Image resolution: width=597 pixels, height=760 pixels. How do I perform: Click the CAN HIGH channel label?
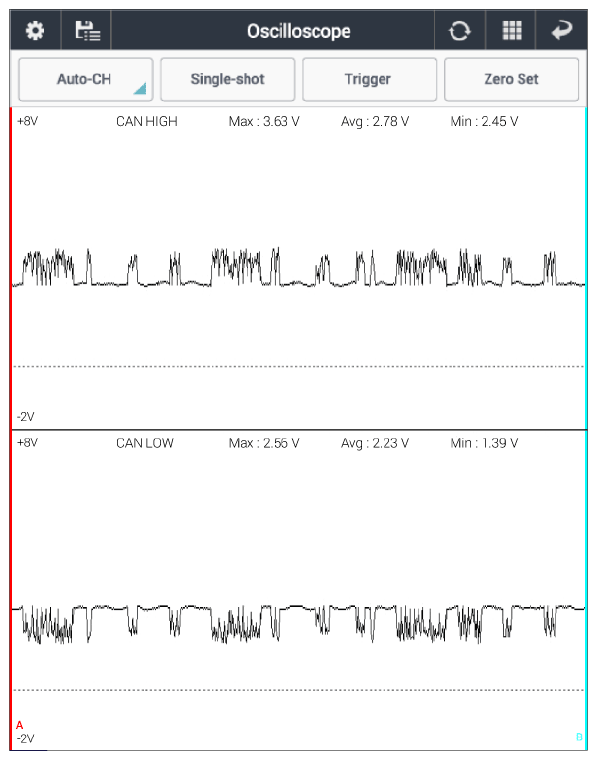tap(147, 121)
